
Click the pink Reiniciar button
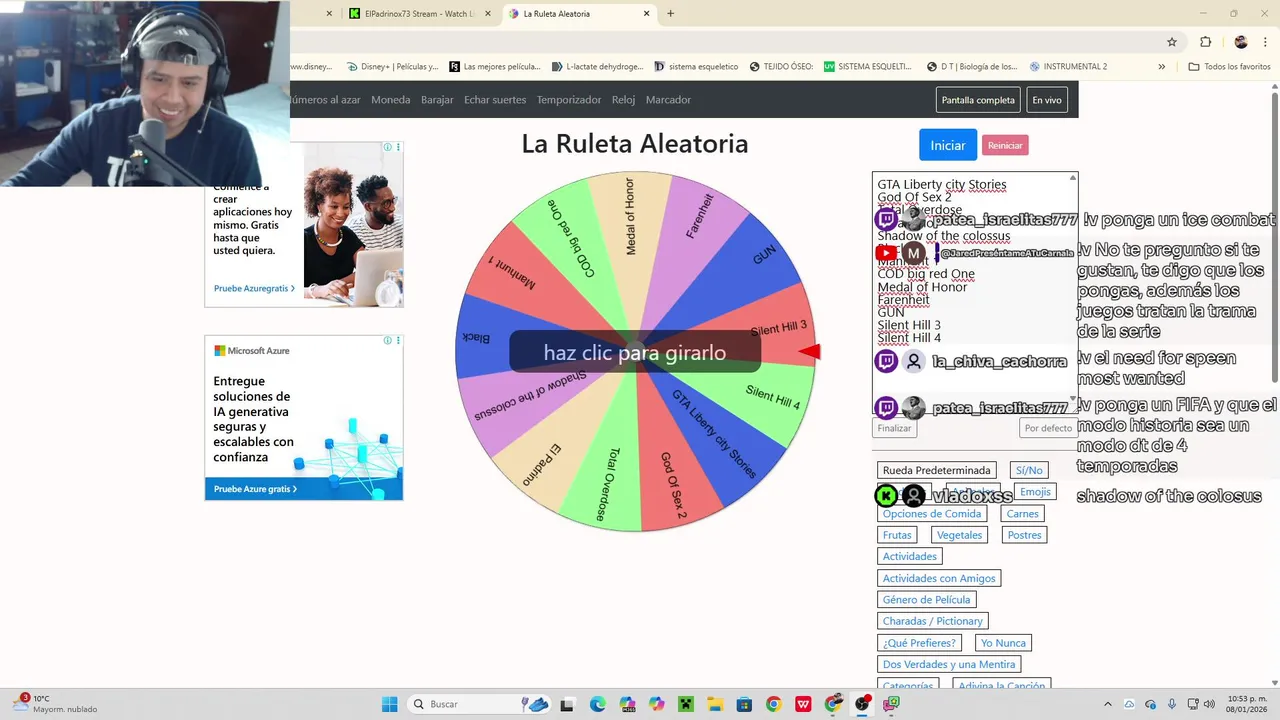tap(1005, 145)
